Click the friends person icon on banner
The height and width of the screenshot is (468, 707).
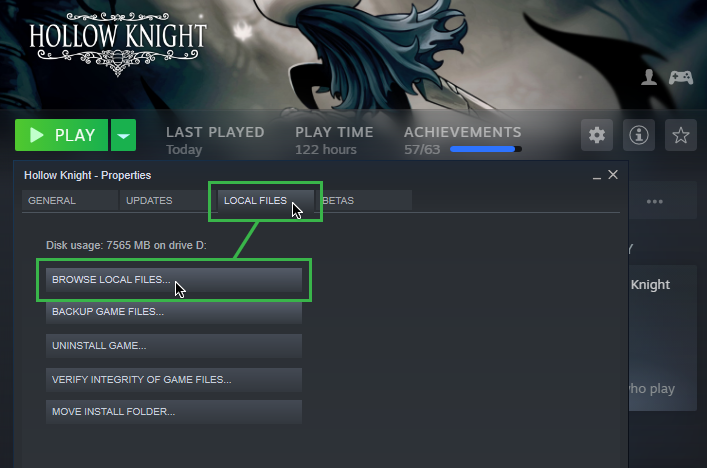point(649,77)
